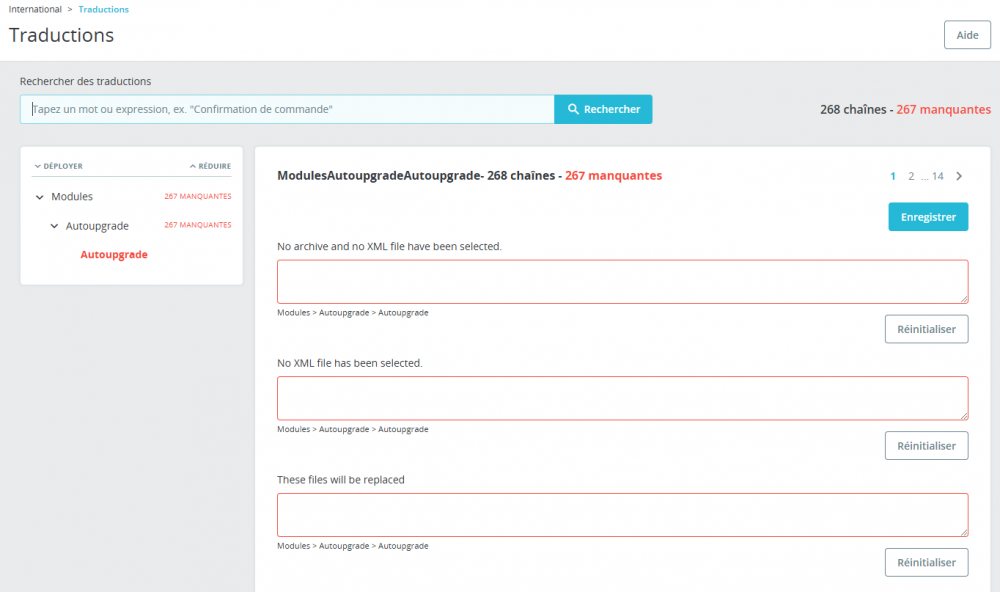Viewport: 1000px width, 592px height.
Task: Reset the 'These files will be replaced' translation
Action: coord(926,563)
